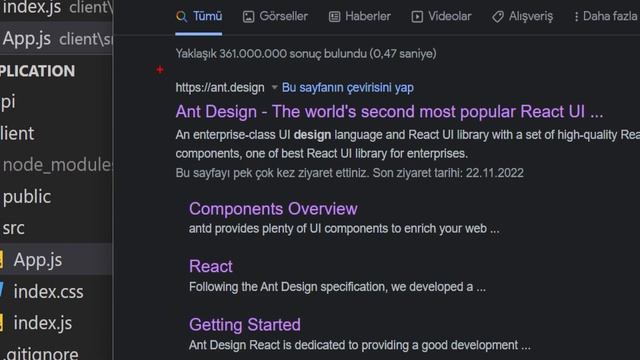Switch to the Videolar tab

click(x=441, y=16)
